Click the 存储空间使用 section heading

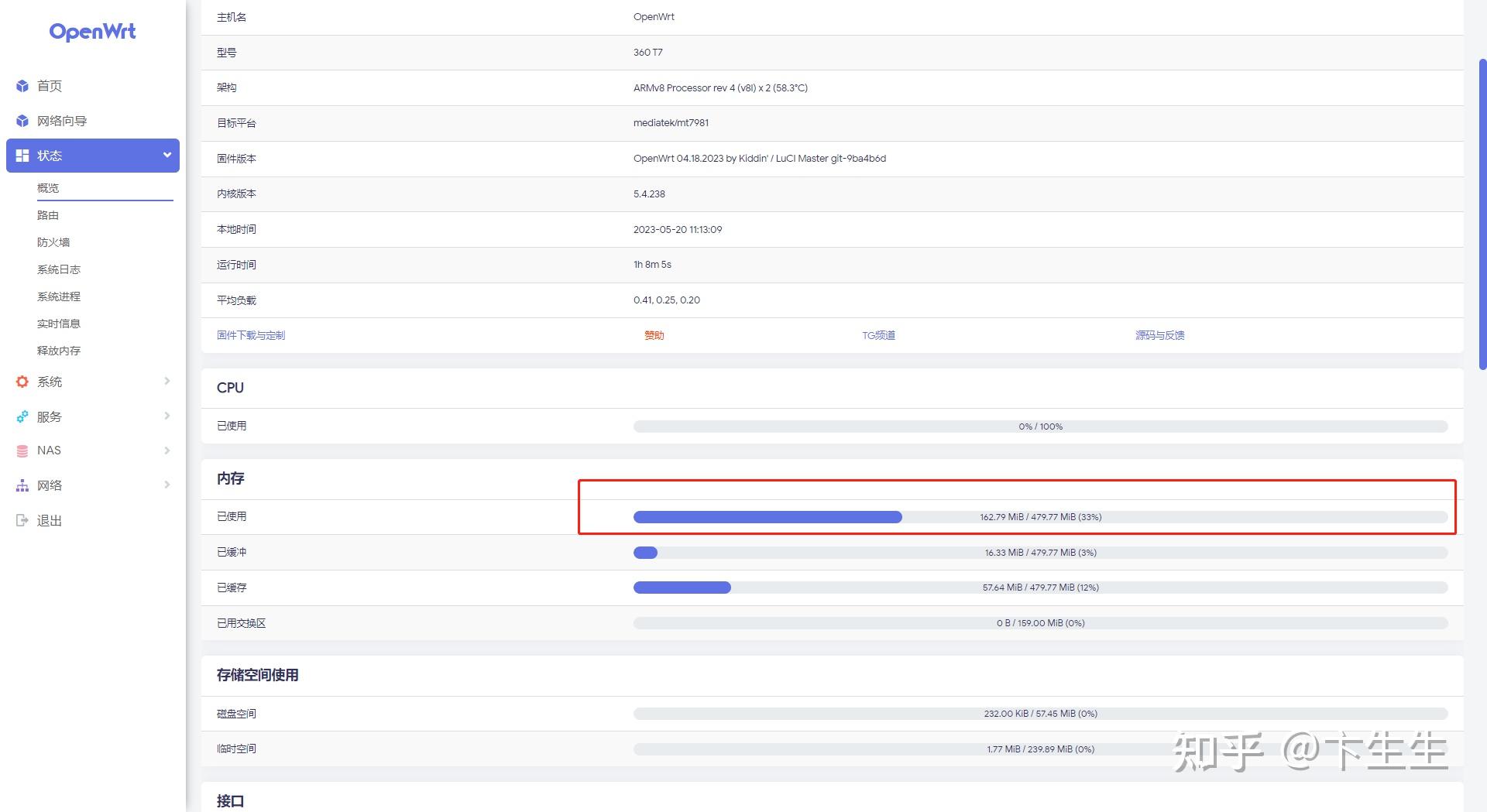click(258, 675)
